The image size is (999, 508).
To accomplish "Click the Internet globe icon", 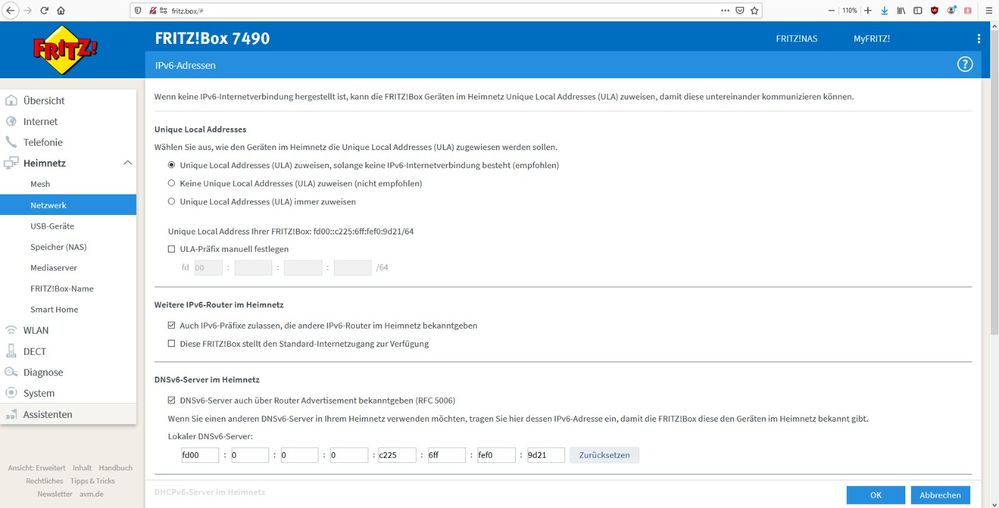I will (11, 121).
